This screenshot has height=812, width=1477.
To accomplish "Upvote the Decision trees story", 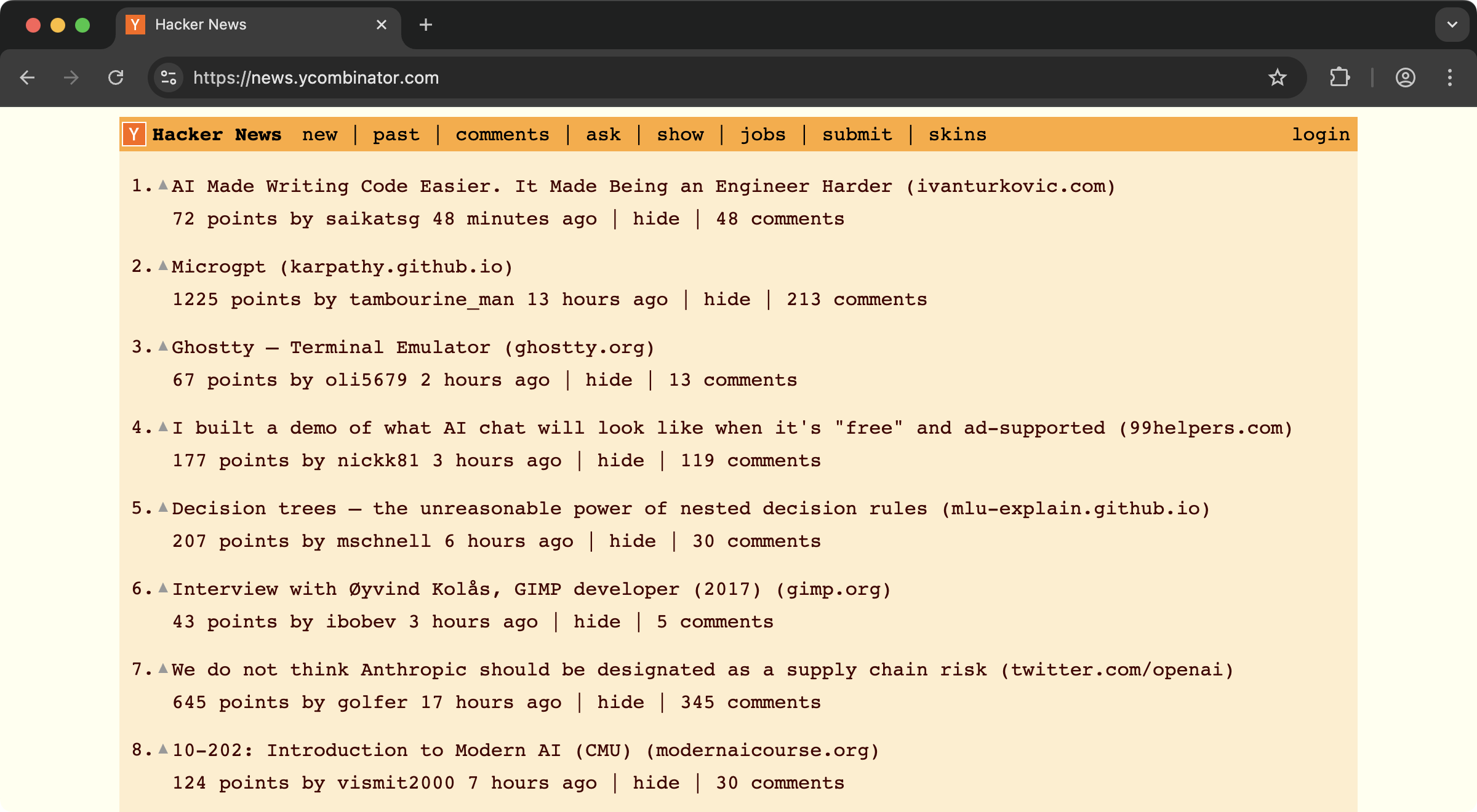I will tap(163, 507).
